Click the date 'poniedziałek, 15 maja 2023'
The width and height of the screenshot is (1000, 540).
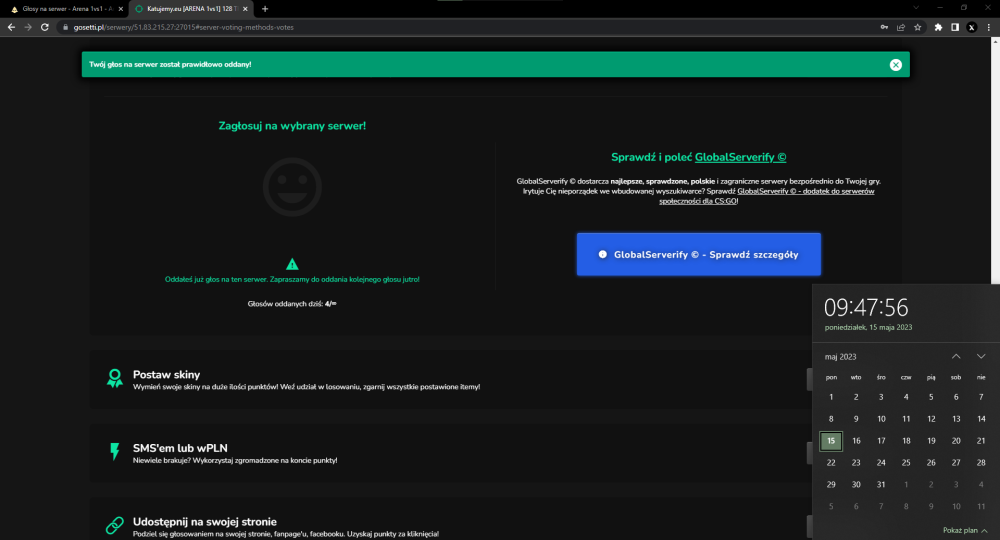868,327
